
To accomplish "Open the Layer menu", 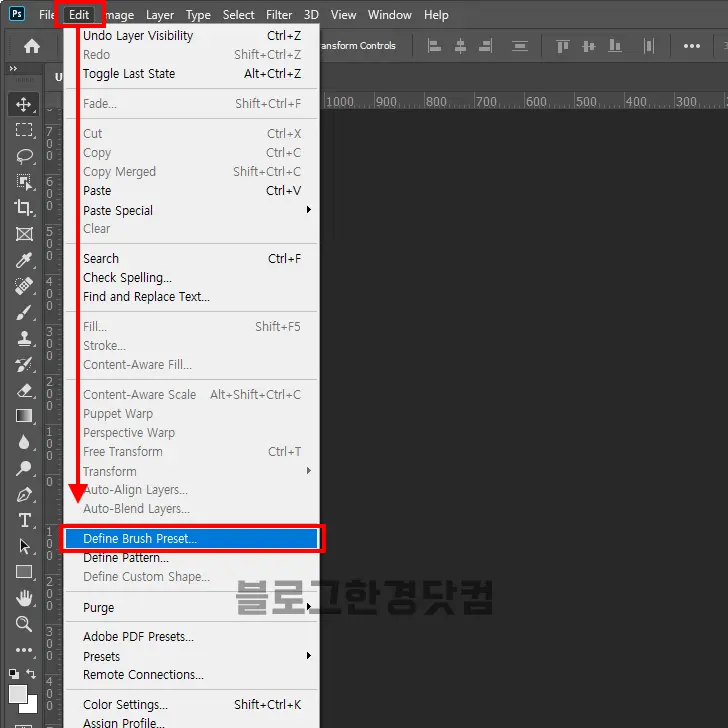I will coord(160,15).
